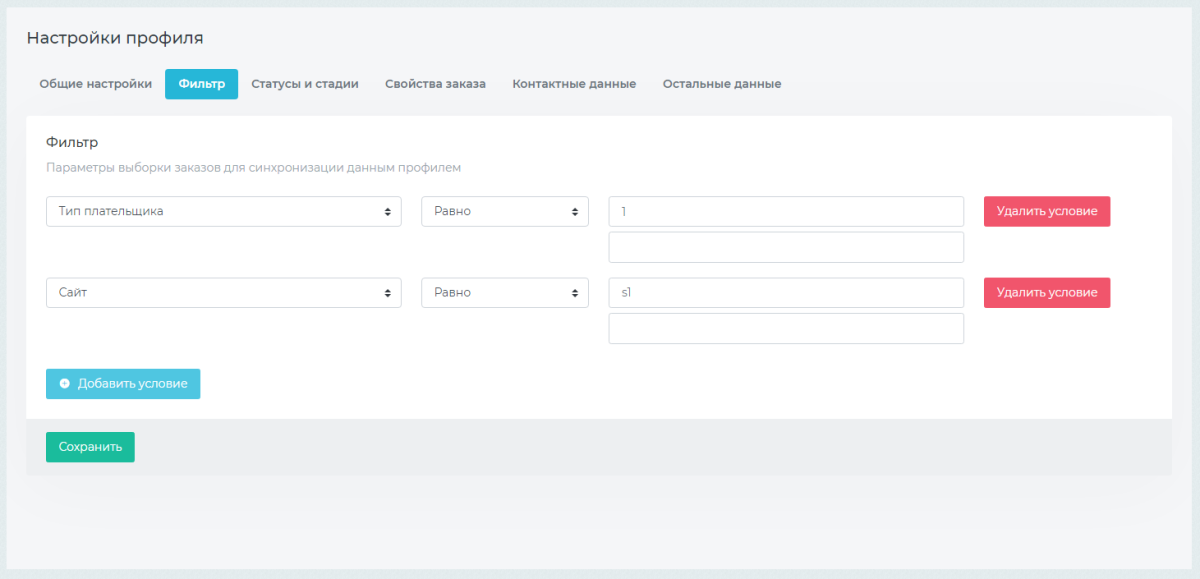Viewport: 1200px width, 579px height.
Task: Open Равно operator dropdown for Тип плательщика
Action: [504, 211]
